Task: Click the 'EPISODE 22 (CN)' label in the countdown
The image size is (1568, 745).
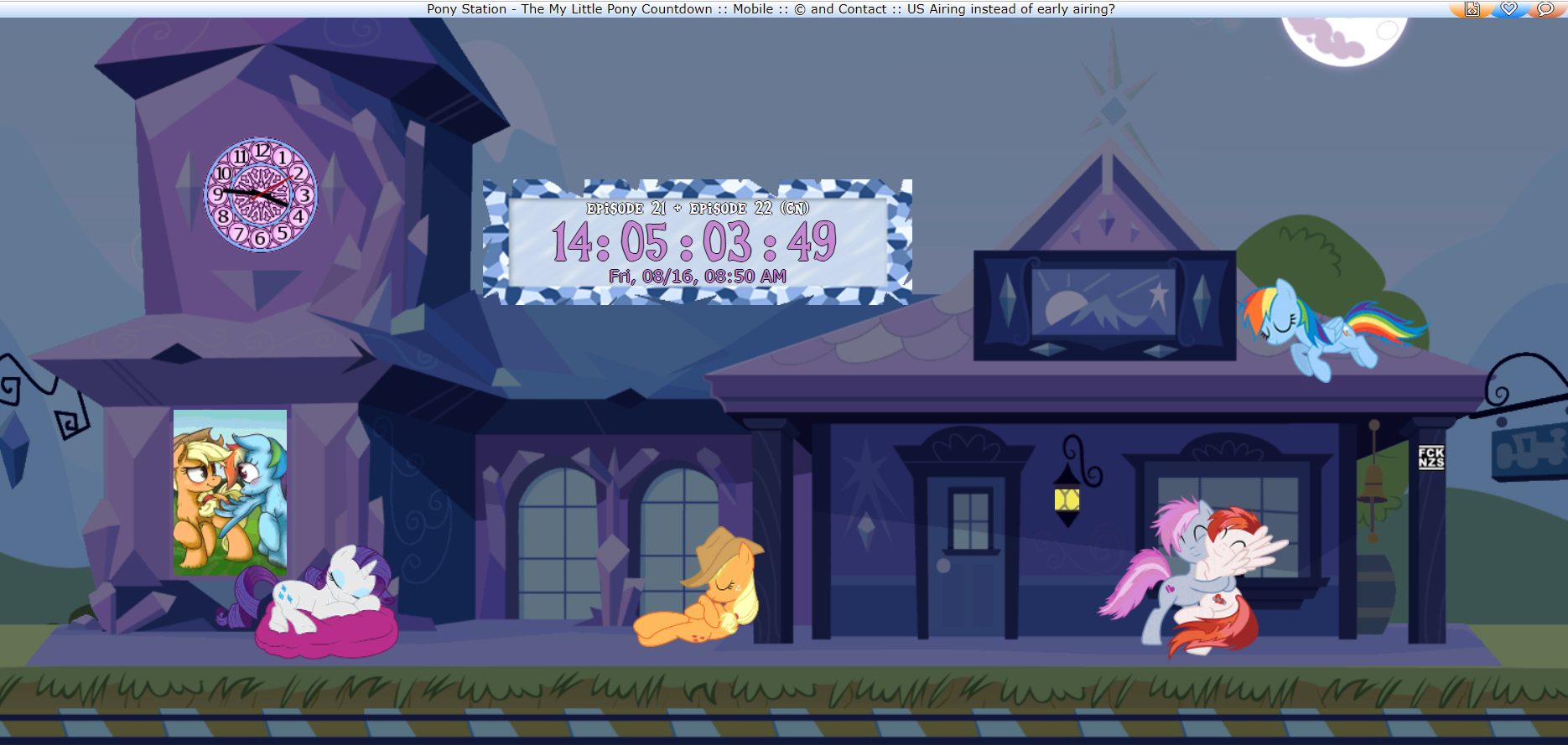Action: [749, 208]
